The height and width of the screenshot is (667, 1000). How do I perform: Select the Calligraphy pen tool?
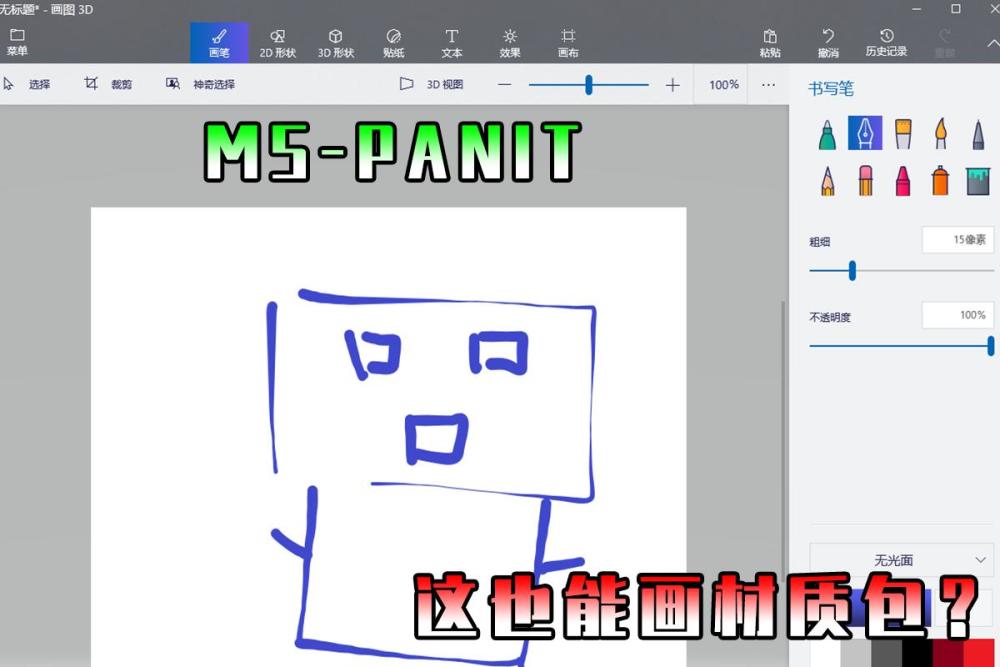coord(865,133)
